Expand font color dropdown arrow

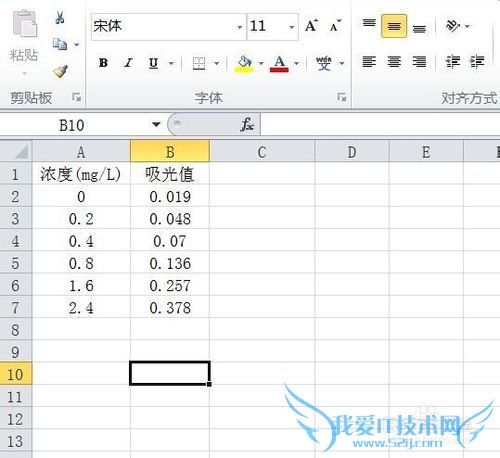click(x=296, y=63)
